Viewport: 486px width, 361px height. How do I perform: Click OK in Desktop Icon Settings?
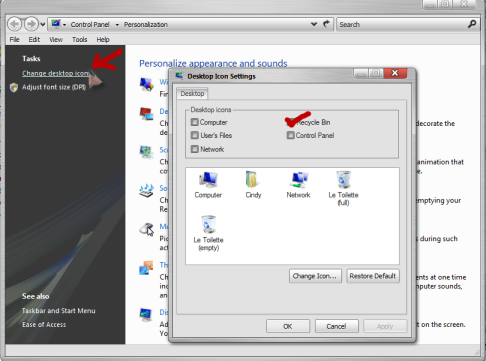click(x=288, y=326)
